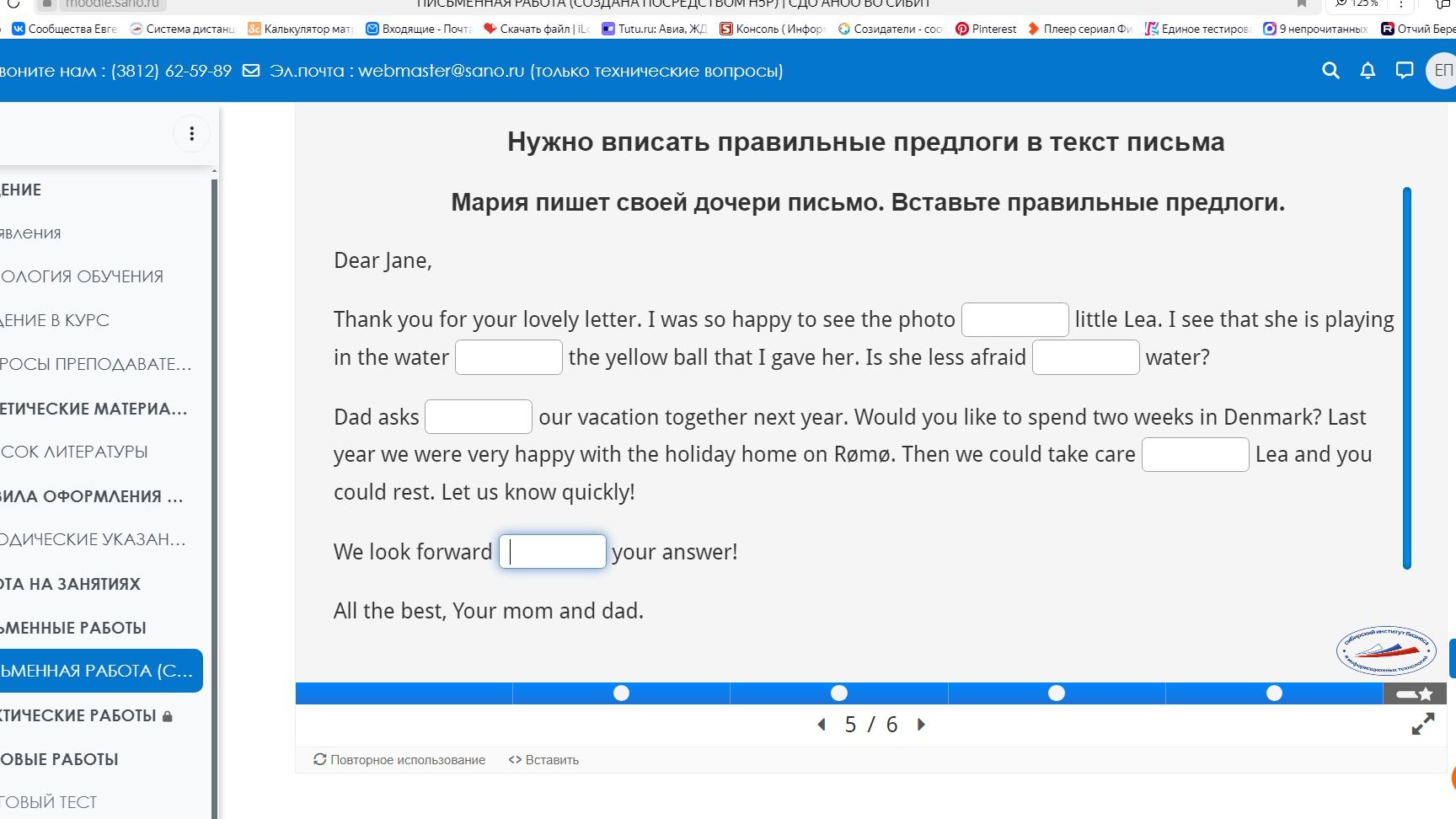The image size is (1456, 819).
Task: Open locked ПРАКТИЧЕСКИЕ РАБОТЫ sidebar section
Action: click(x=86, y=715)
